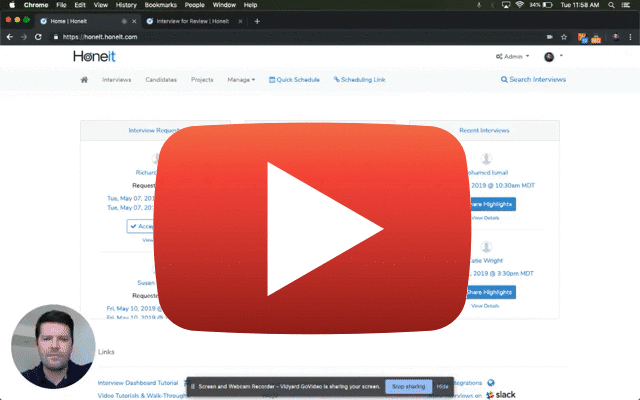640x400 pixels.
Task: Click the Wi-Fi icon in menu bar
Action: click(x=520, y=5)
